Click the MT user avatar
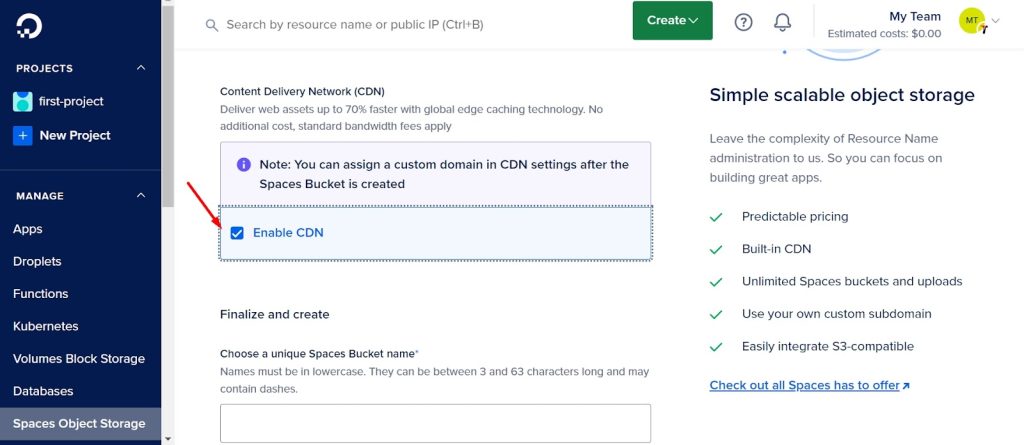 [972, 21]
